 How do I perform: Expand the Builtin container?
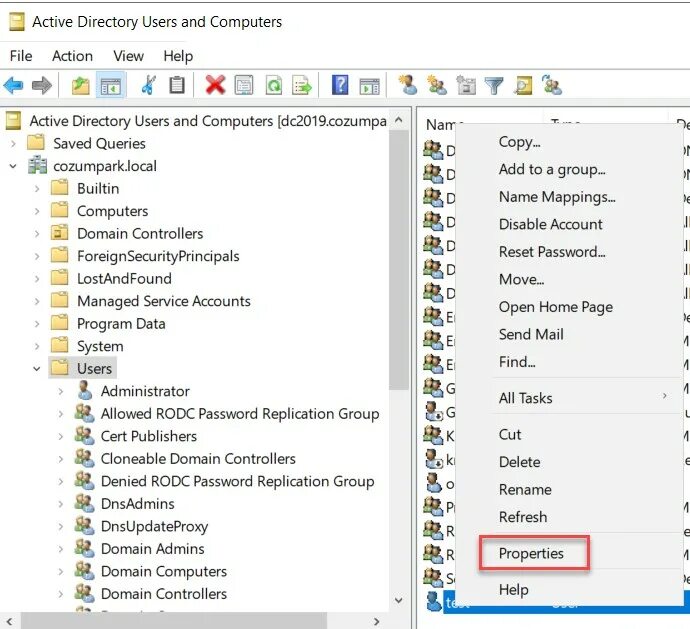(x=37, y=189)
